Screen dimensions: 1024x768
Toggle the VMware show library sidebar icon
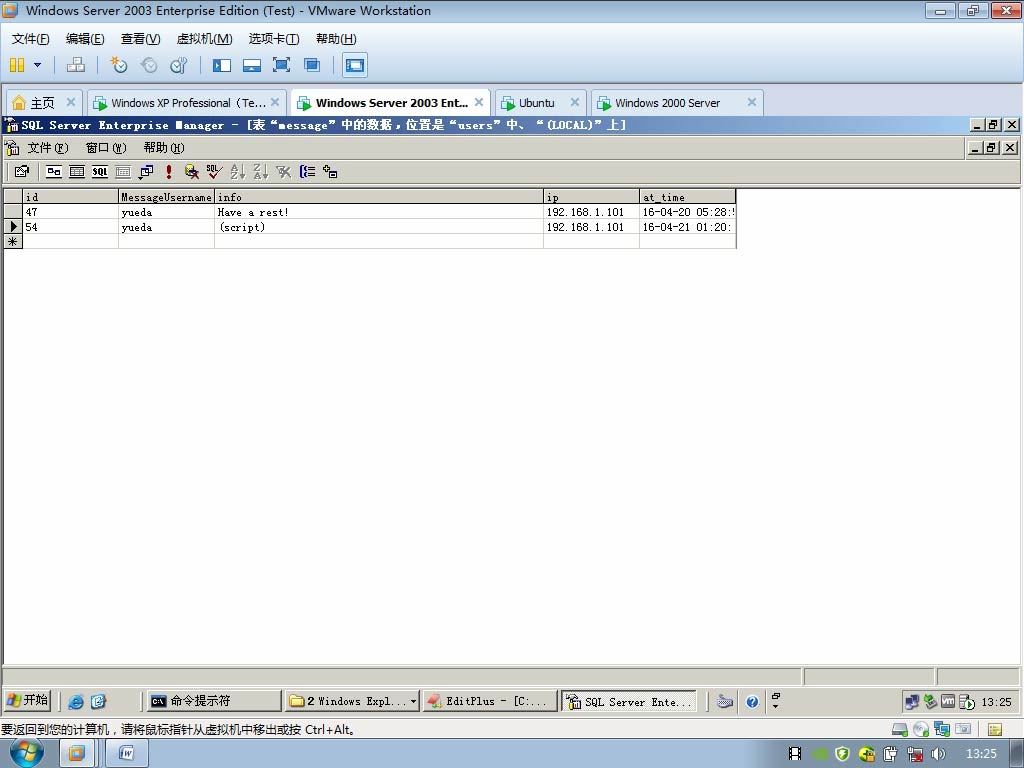click(x=222, y=65)
